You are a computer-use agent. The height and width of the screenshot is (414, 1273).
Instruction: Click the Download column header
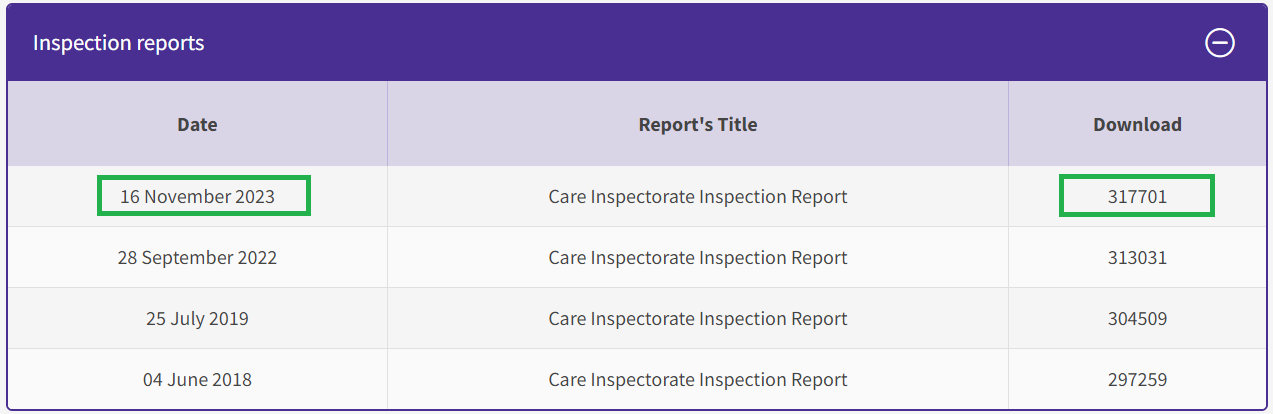[1137, 125]
